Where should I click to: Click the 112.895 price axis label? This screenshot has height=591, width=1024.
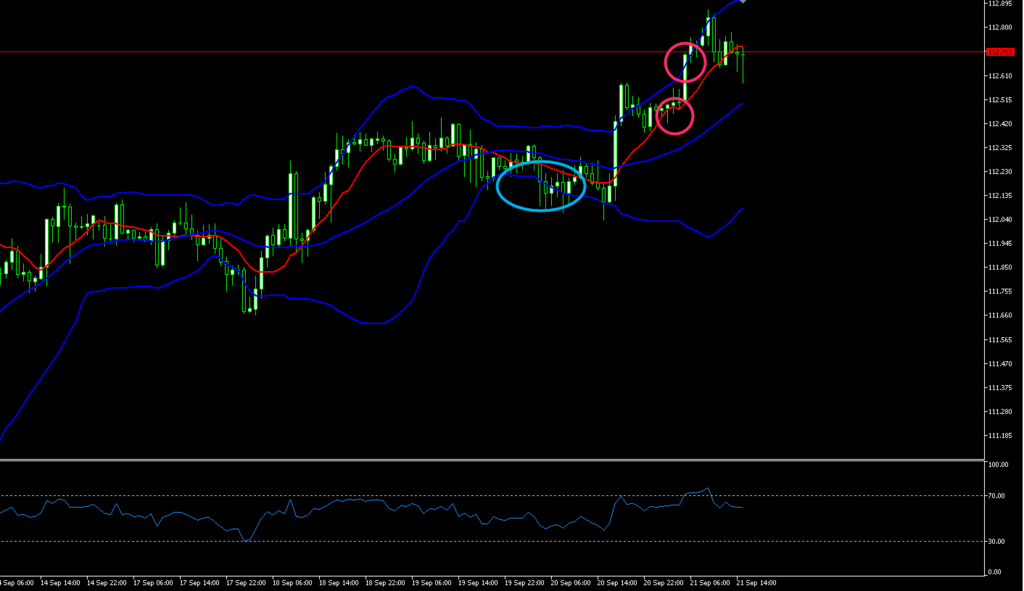click(1000, 3)
